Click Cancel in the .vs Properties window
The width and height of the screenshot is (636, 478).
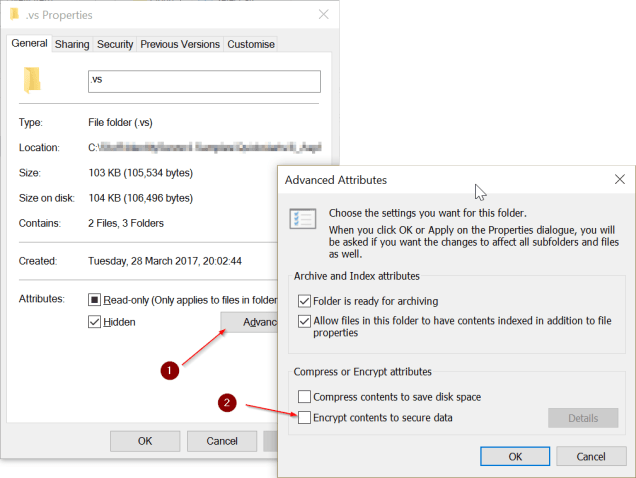tap(222, 441)
